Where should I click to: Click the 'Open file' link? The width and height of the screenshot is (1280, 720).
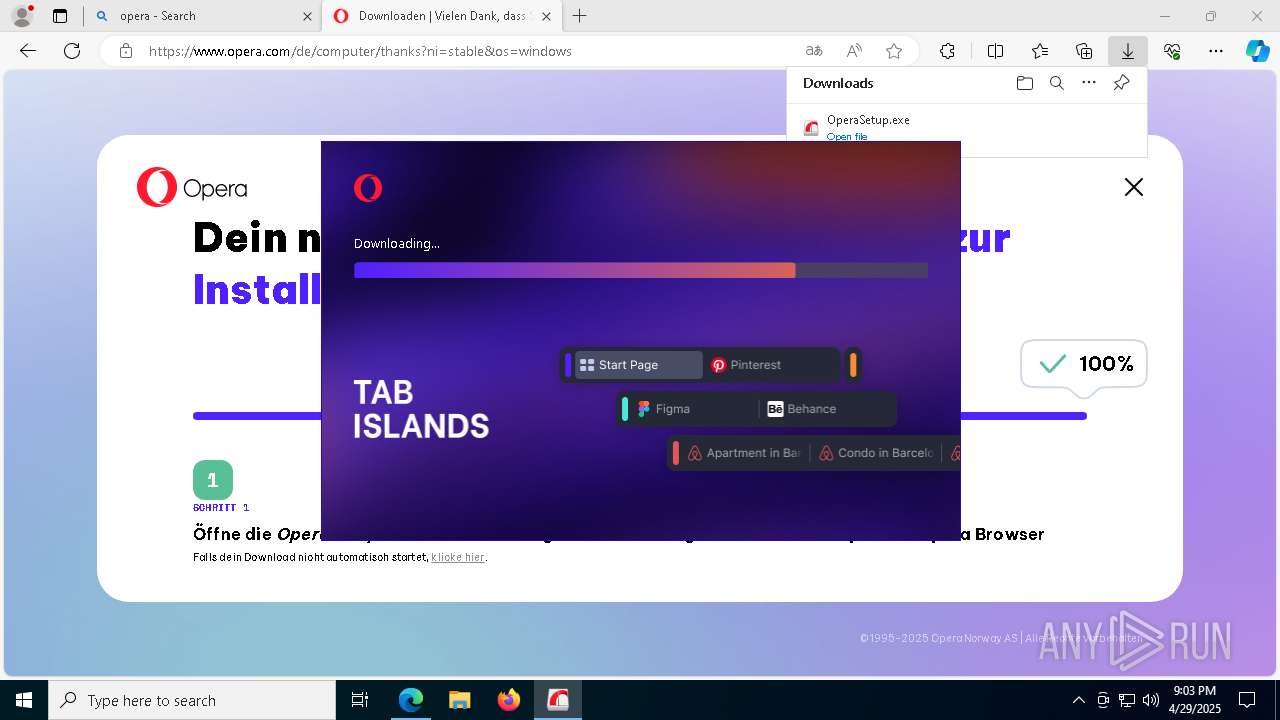point(847,136)
